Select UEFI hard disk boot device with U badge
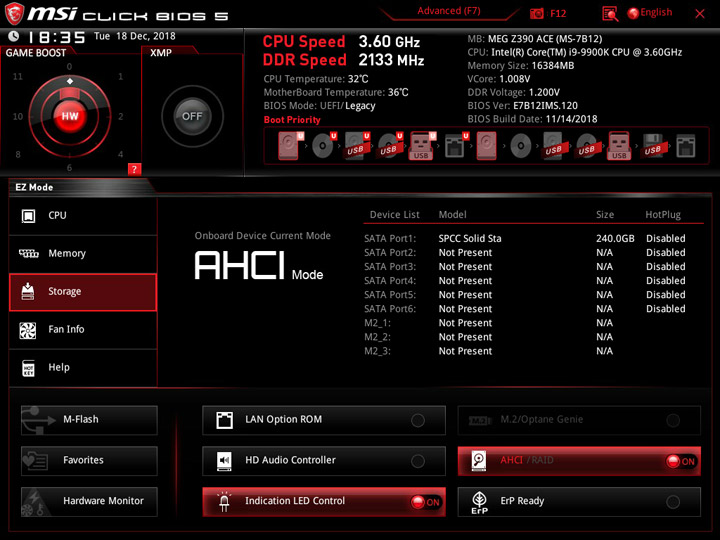720x540 pixels. click(x=291, y=146)
